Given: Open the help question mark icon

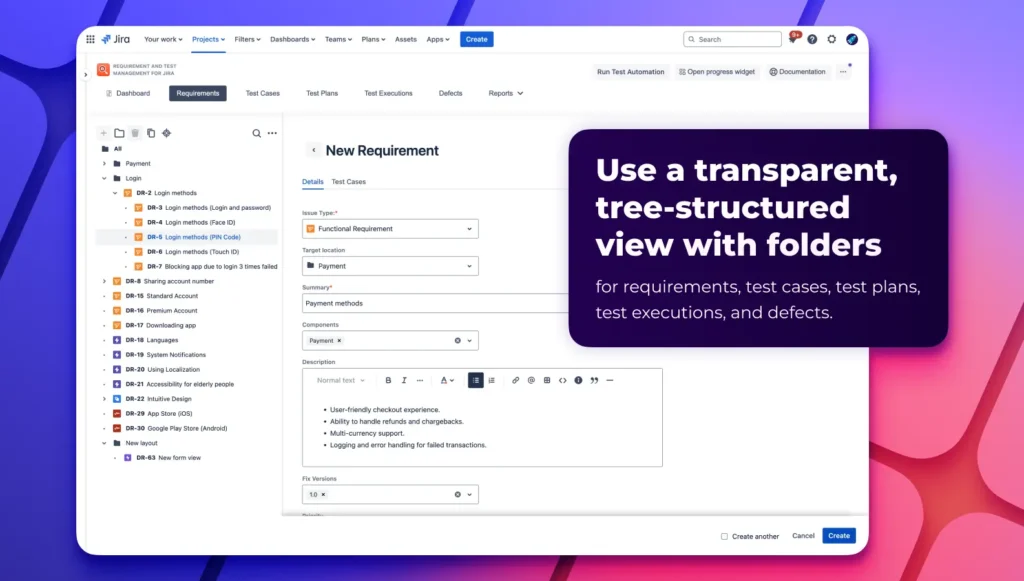Looking at the screenshot, I should click(x=812, y=39).
